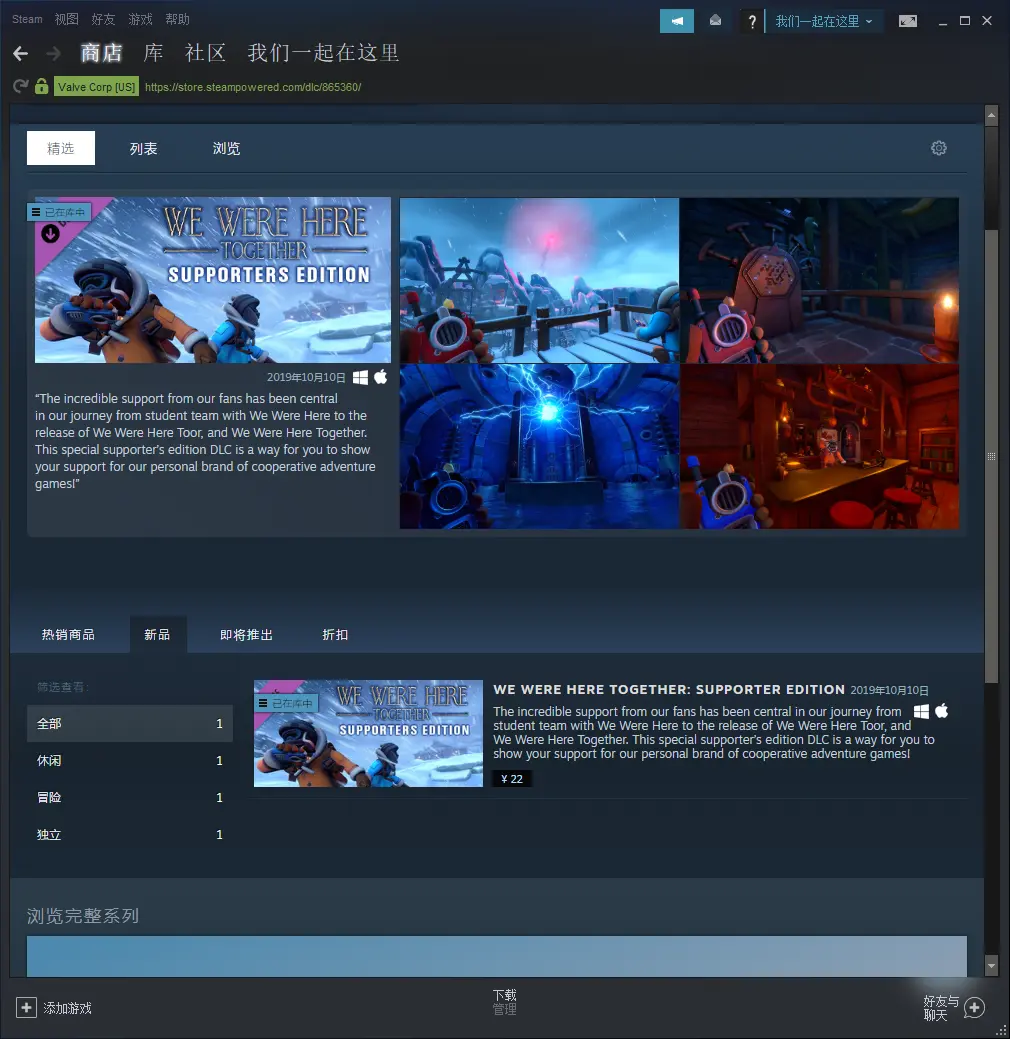Click Windows icon under featured banner
Viewport: 1010px width, 1039px height.
tap(360, 378)
